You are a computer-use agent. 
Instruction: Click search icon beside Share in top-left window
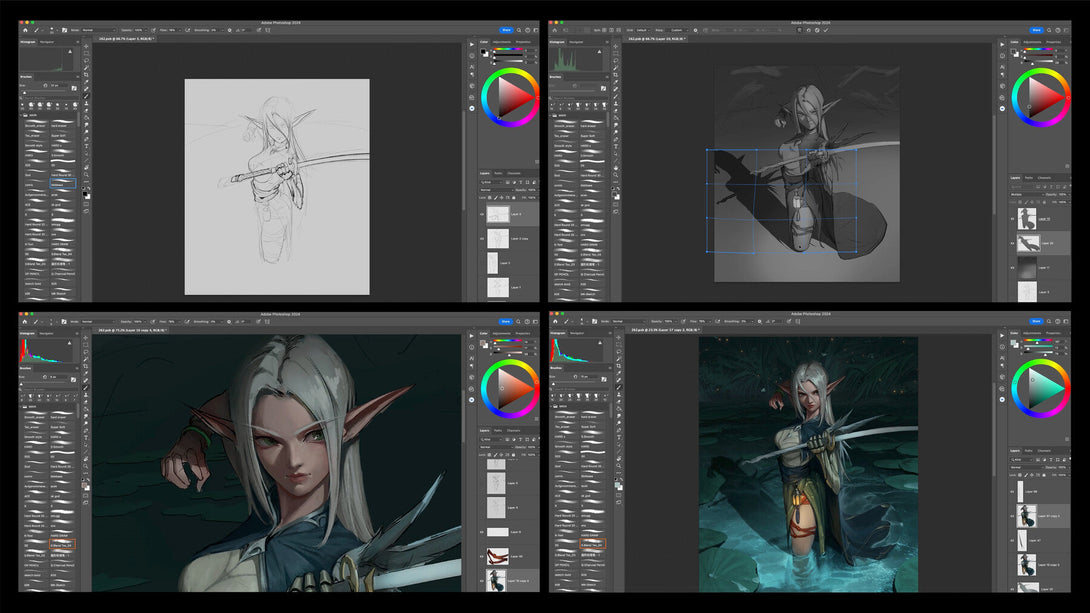(519, 30)
